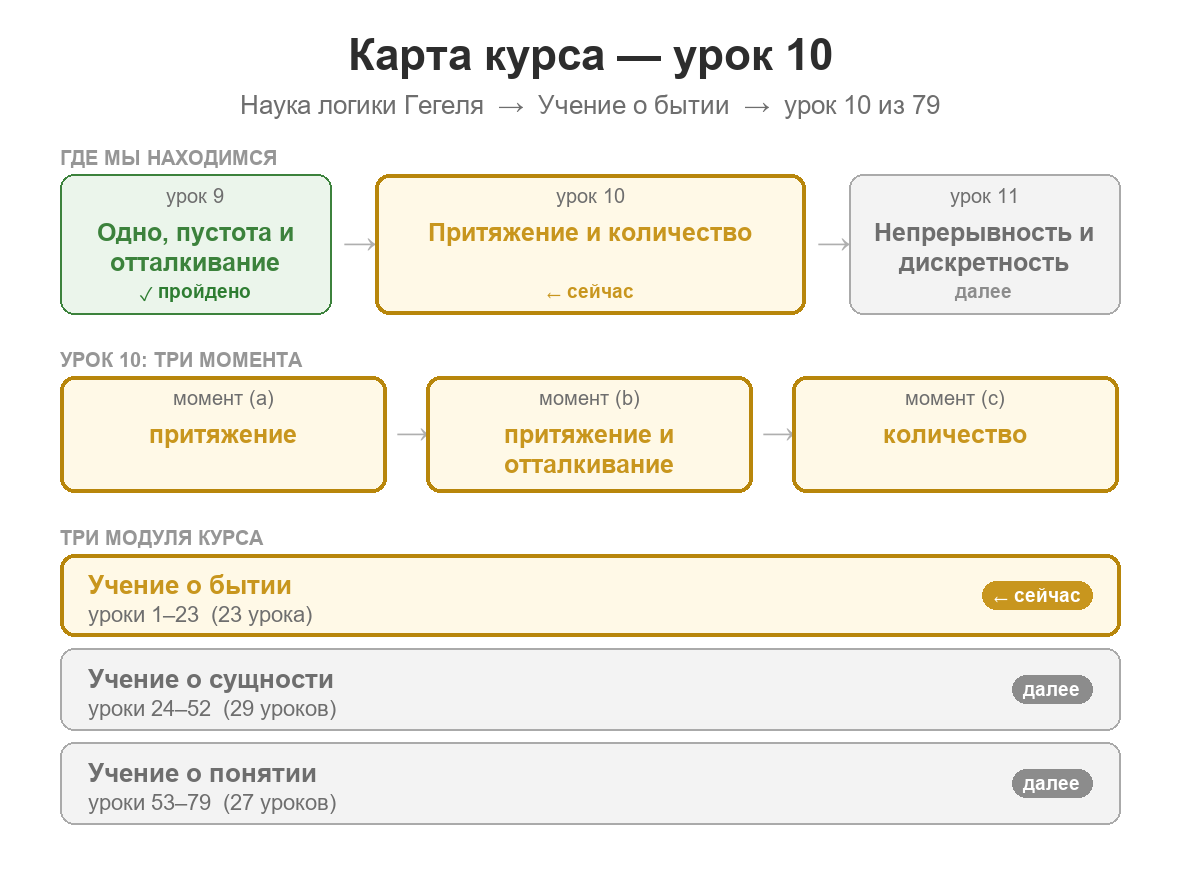Open the module 'Учение о бытии'
The height and width of the screenshot is (870, 1180).
(590, 596)
